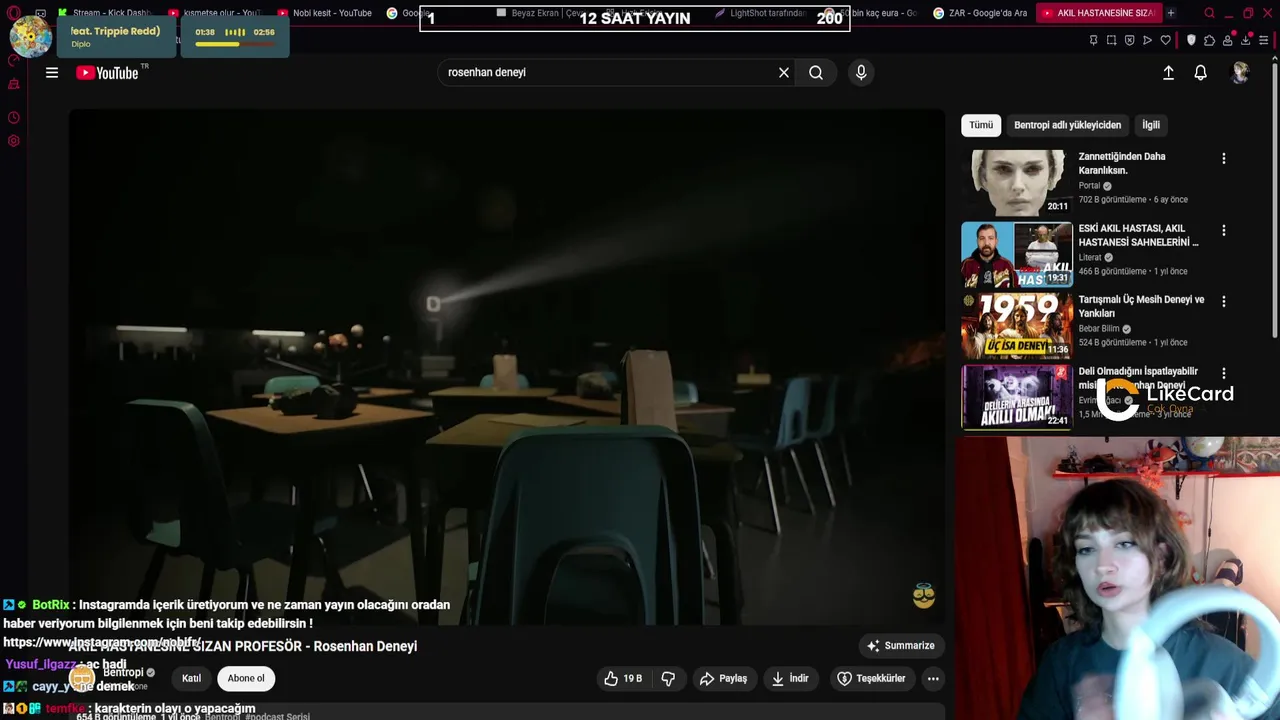Screen dimensions: 1280x720
Task: Dislike the video with thumbs-down
Action: click(x=668, y=678)
